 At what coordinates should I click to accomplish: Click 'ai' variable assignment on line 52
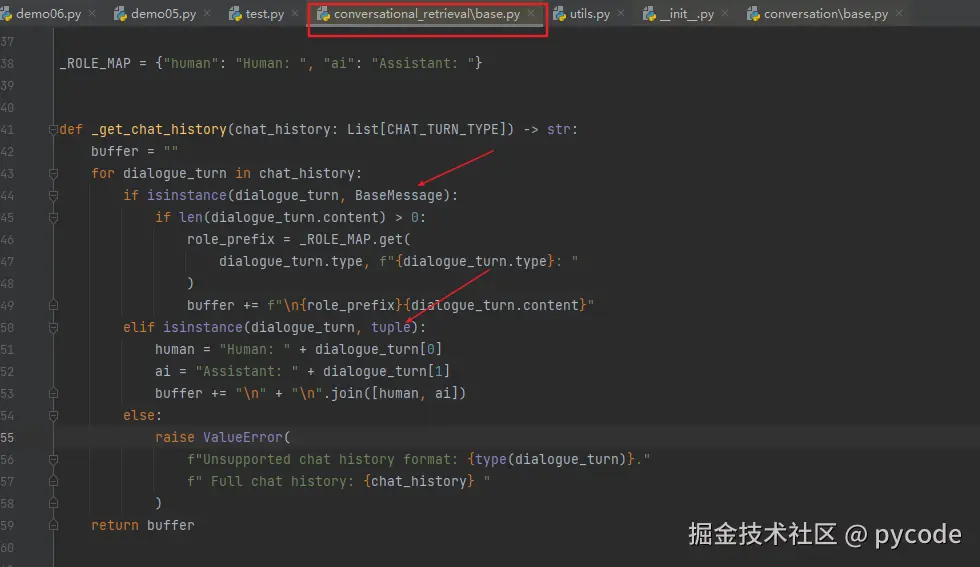pyautogui.click(x=162, y=371)
